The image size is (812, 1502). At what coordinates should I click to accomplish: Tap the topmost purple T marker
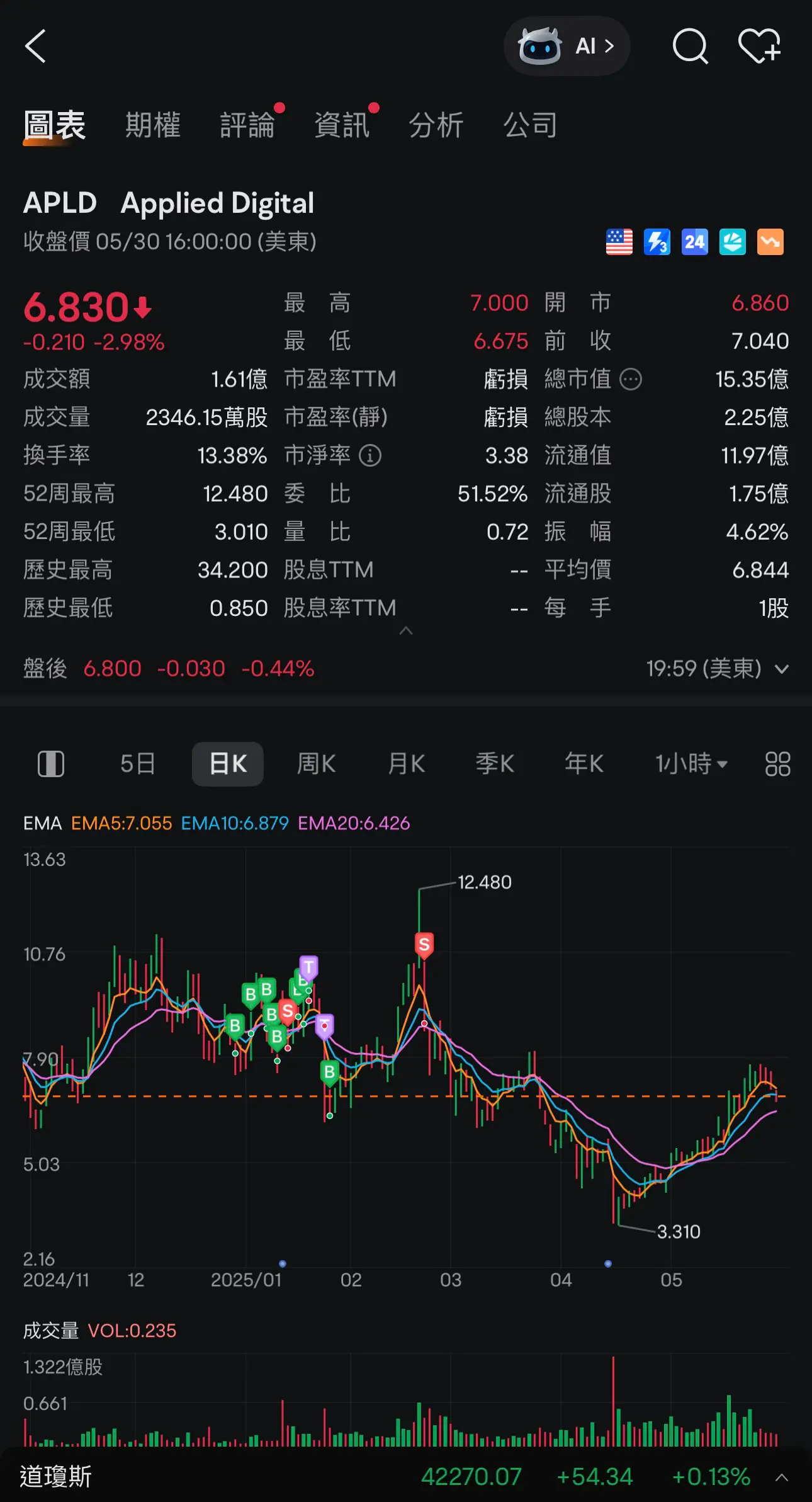tap(308, 967)
